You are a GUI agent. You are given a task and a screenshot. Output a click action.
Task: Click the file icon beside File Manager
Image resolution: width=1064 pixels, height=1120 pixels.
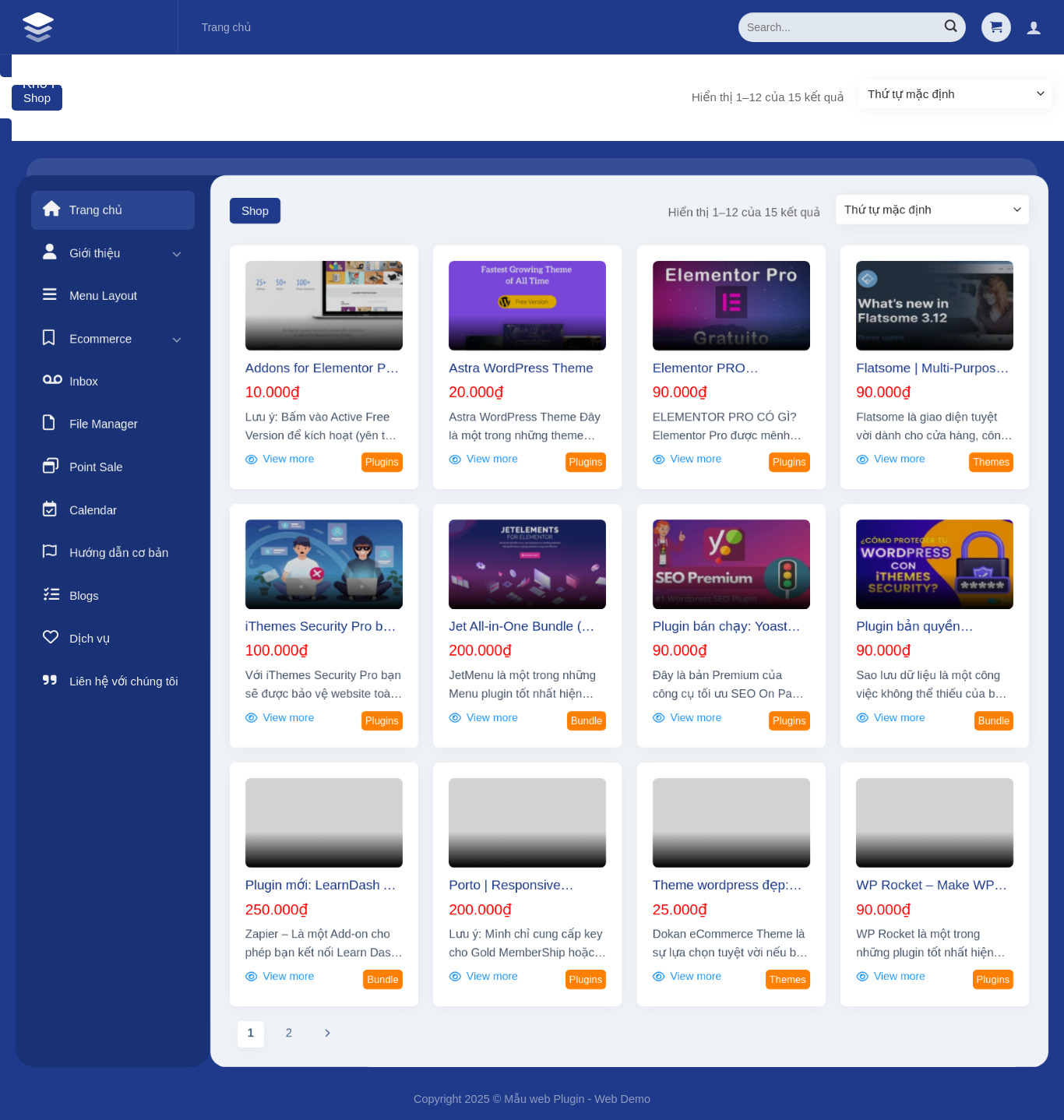point(49,422)
